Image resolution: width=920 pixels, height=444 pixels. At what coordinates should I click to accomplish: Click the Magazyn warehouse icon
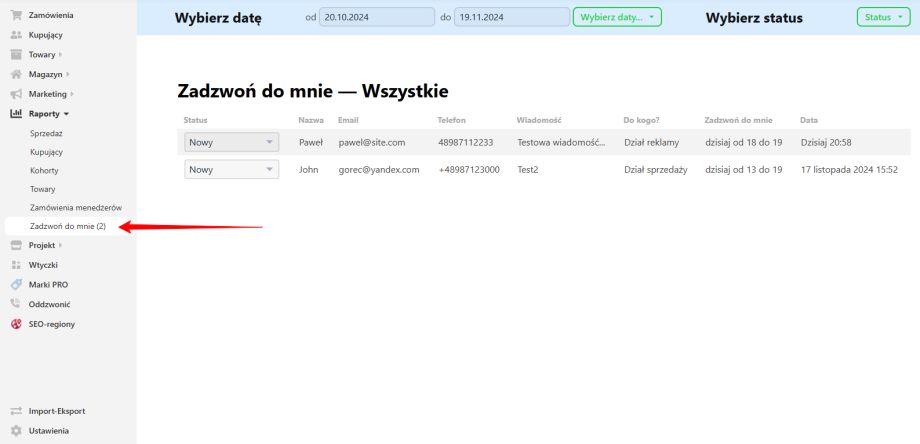[x=16, y=74]
